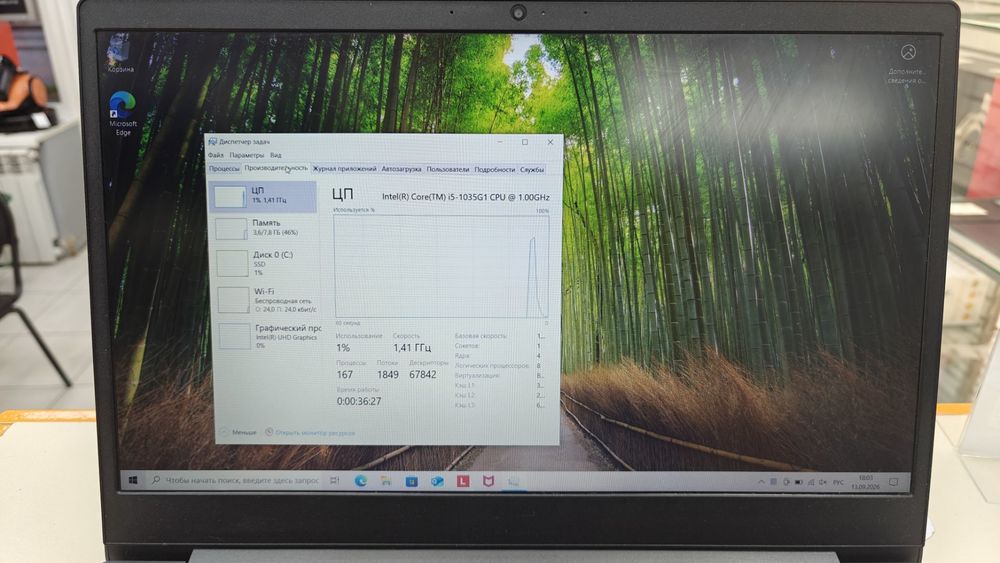This screenshot has height=563, width=1000.
Task: Open the resource monitor link
Action: tap(310, 432)
